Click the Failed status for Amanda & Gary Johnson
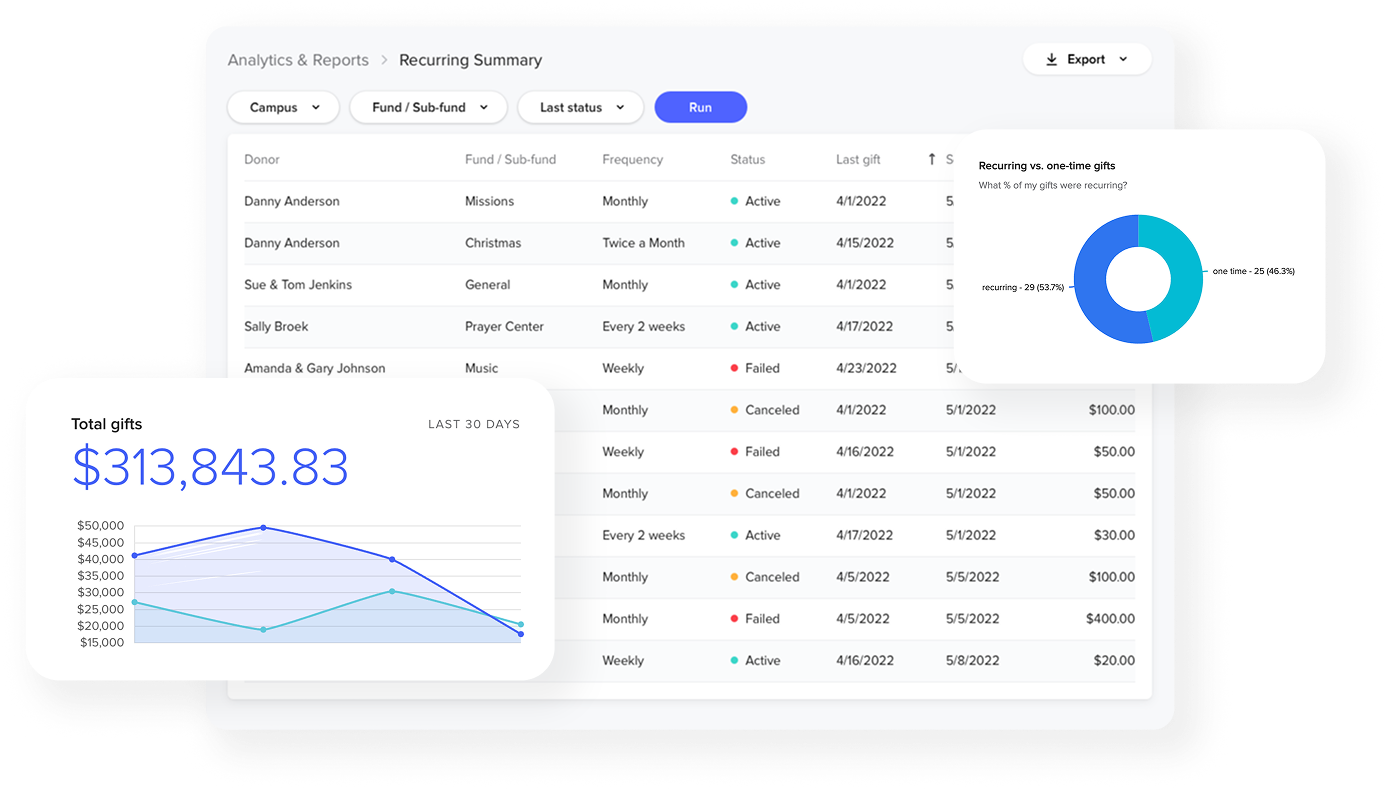This screenshot has width=1387, height=790. tap(756, 369)
